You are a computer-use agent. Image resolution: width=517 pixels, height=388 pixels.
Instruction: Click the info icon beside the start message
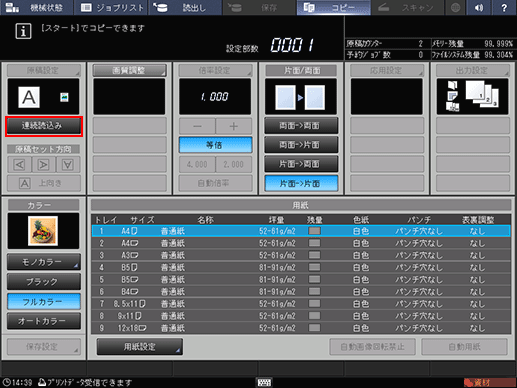23,31
